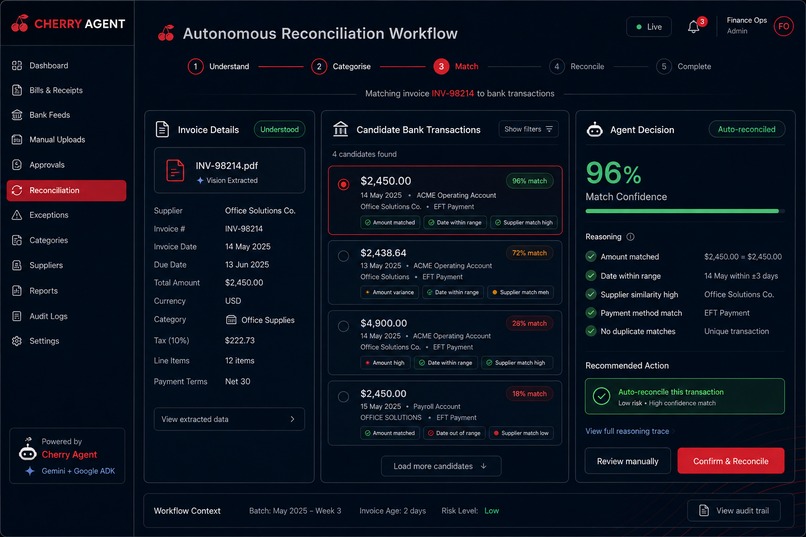Expand Load more candidates
Viewport: 806px width, 537px height.
point(441,466)
